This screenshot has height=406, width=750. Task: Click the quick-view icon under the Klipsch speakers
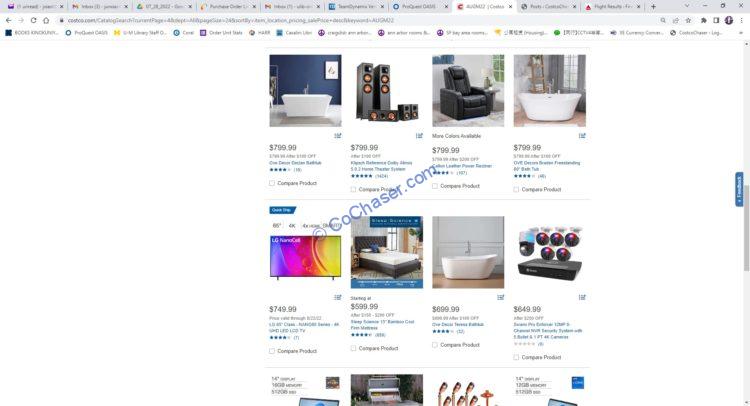pyautogui.click(x=419, y=136)
